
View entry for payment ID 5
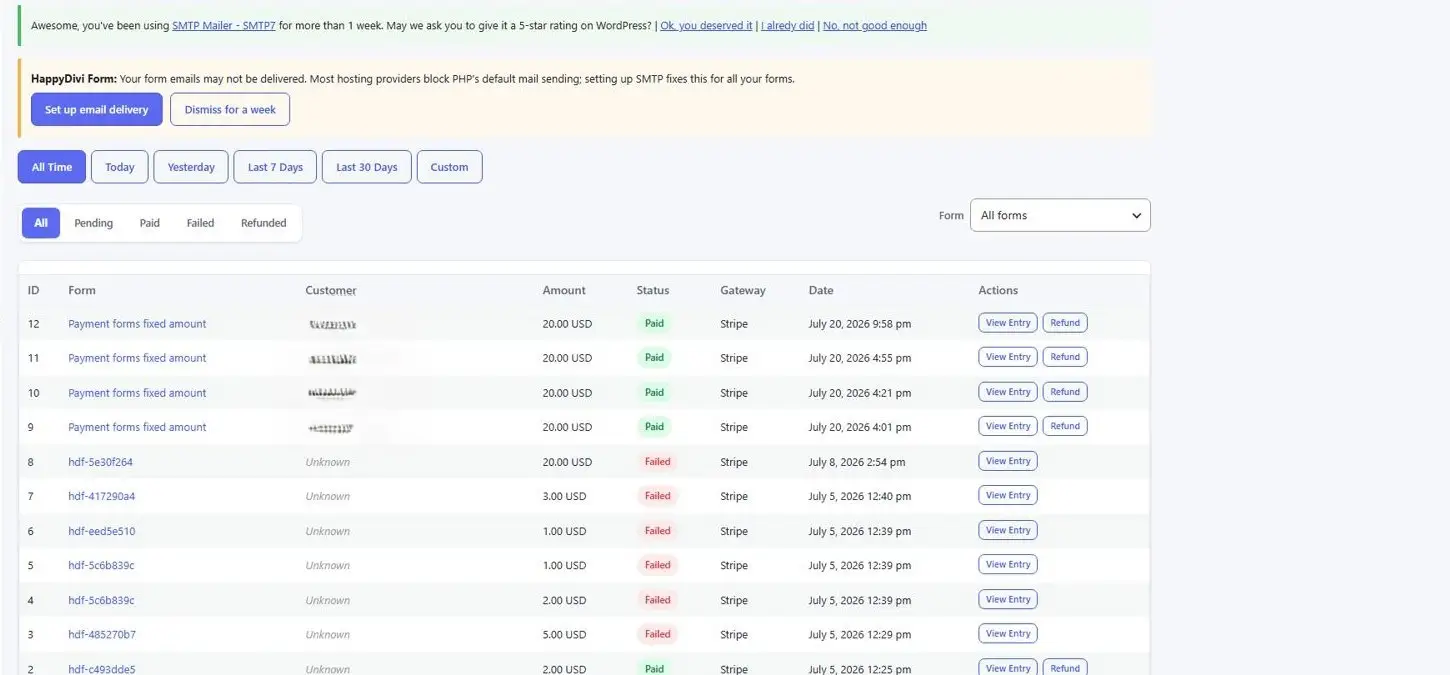[1008, 564]
